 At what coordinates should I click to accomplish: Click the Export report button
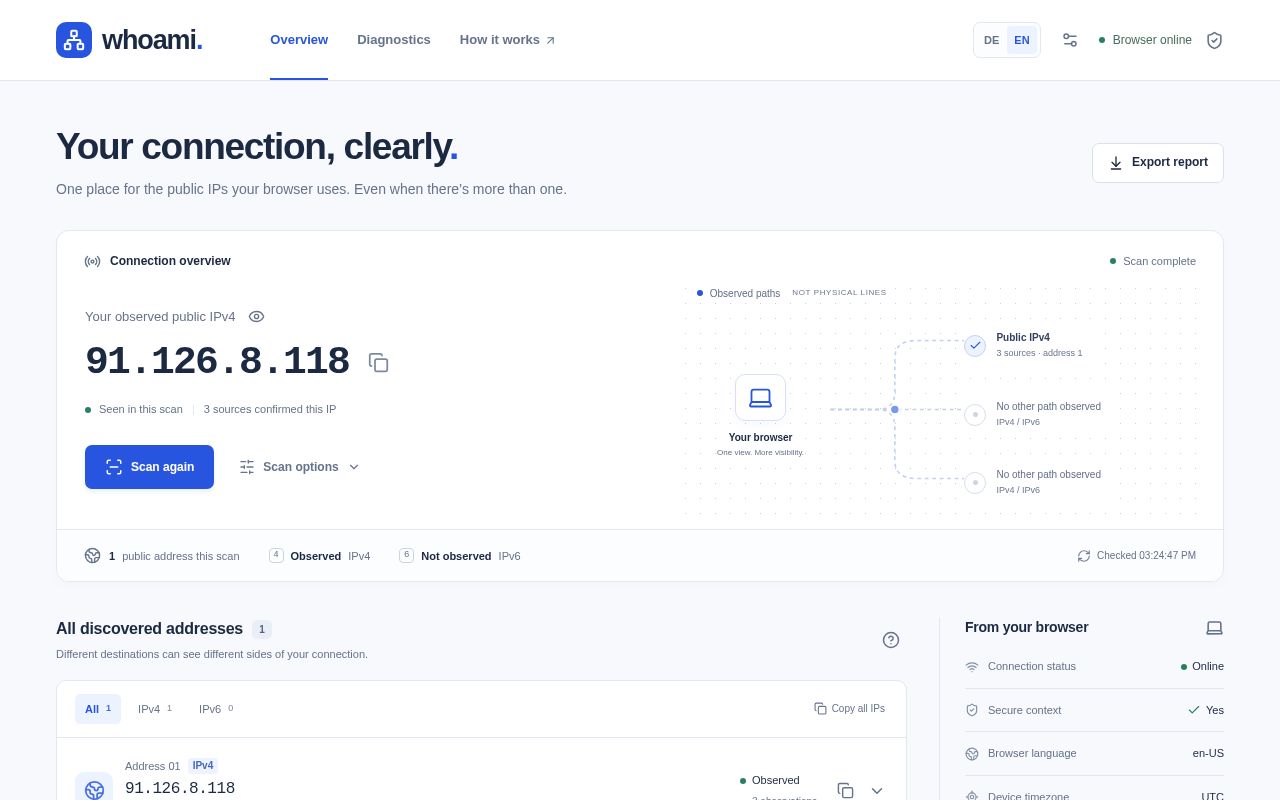coord(1158,163)
